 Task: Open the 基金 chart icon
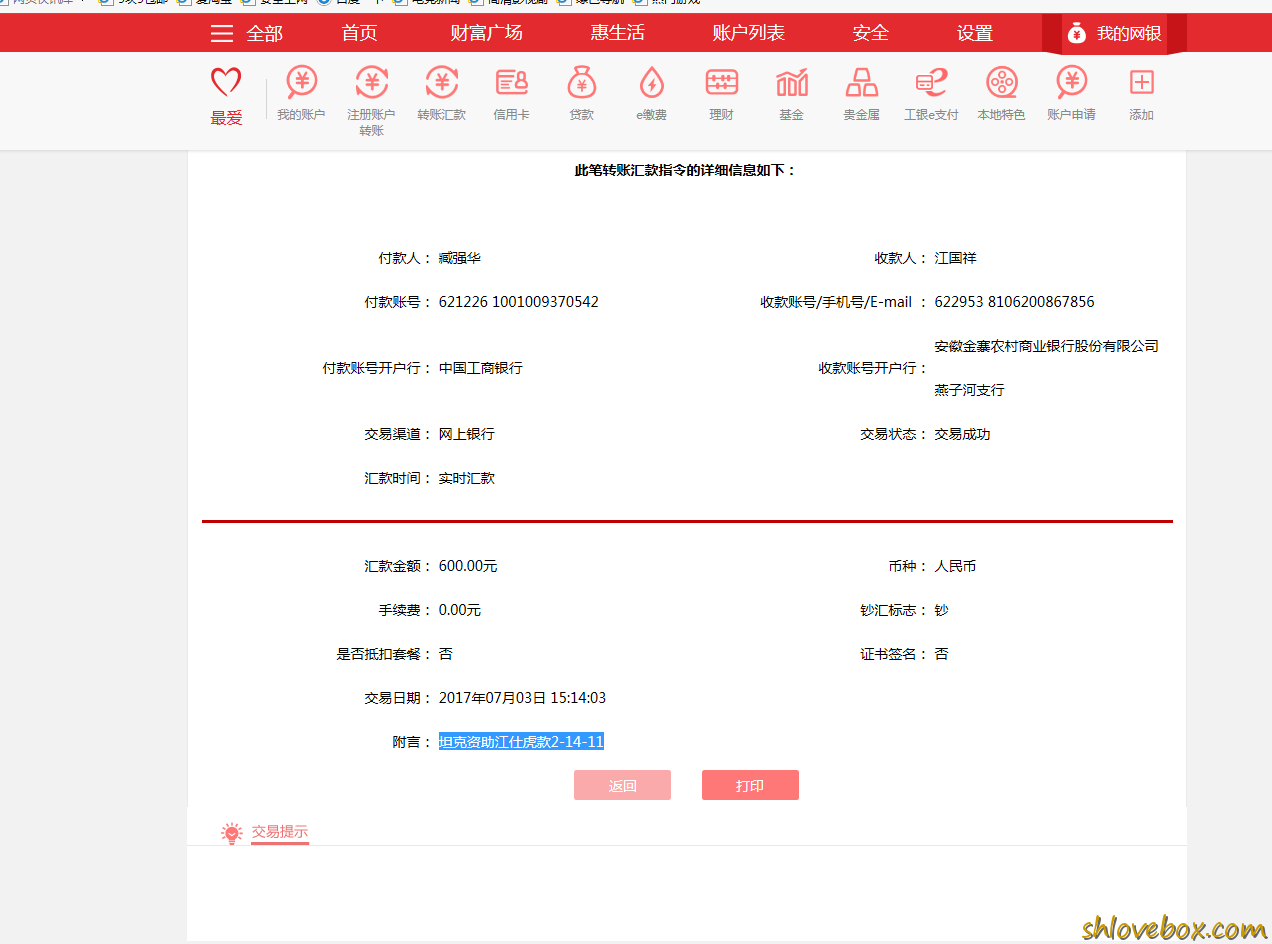[791, 82]
